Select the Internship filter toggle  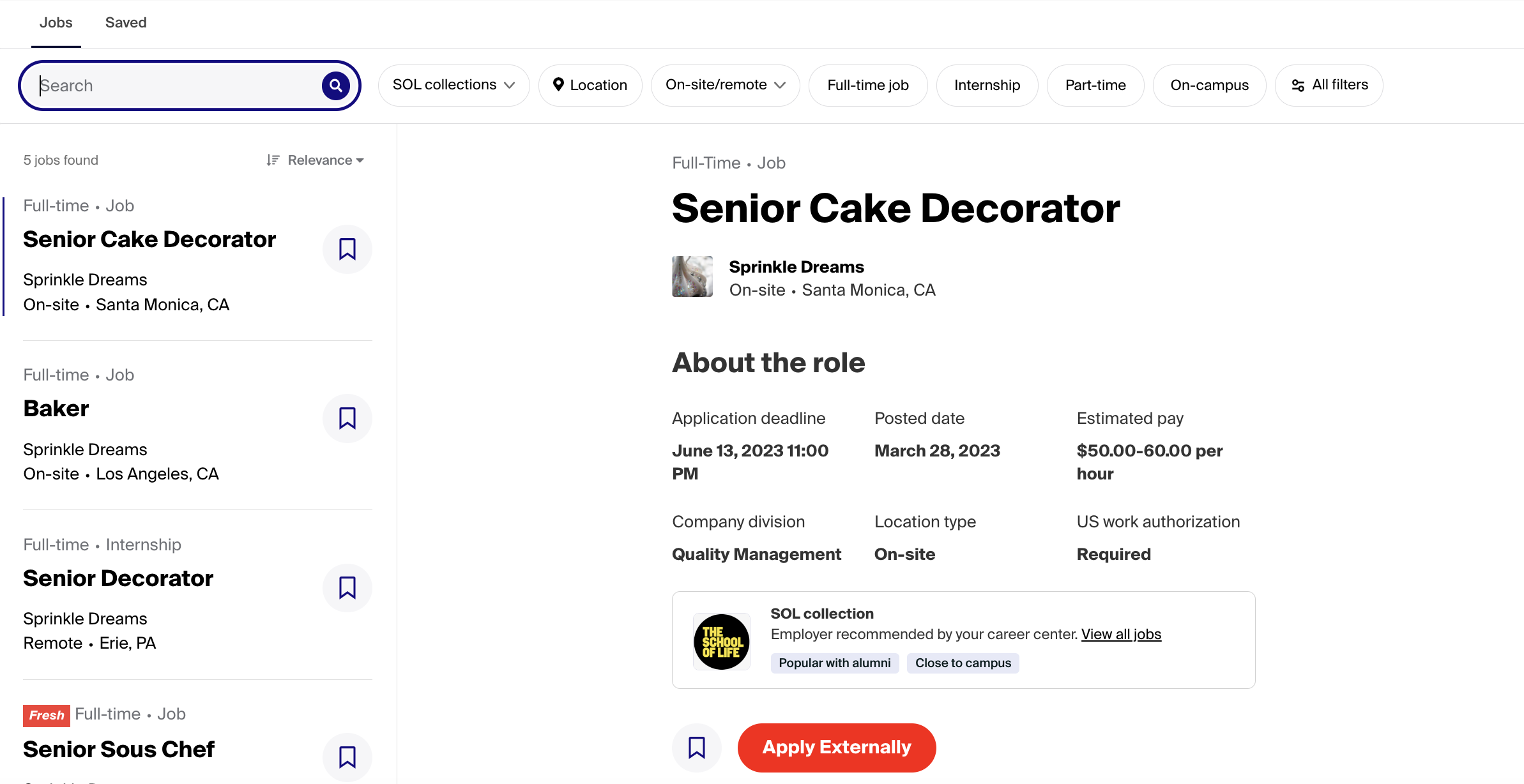coord(987,85)
